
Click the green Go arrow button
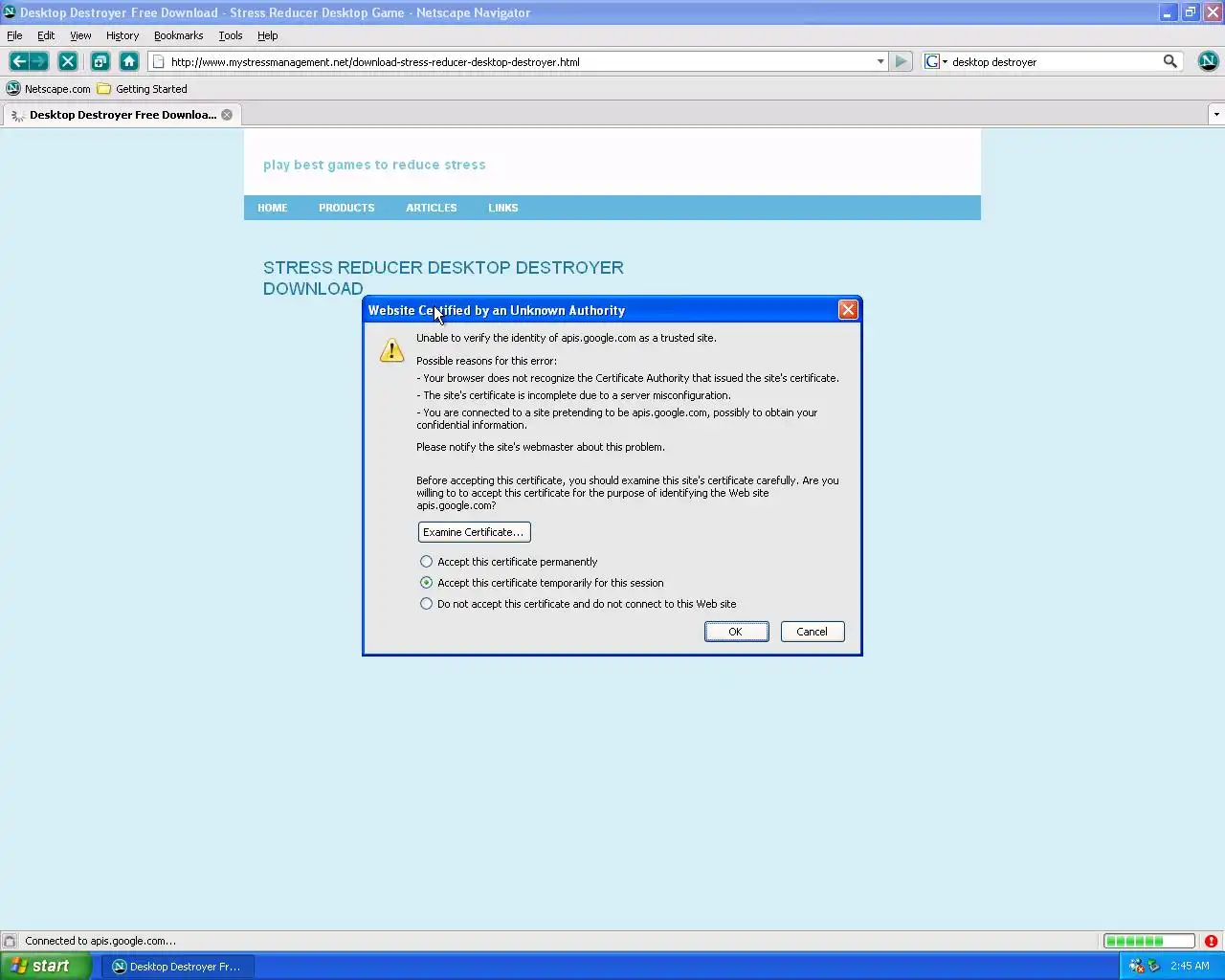(901, 61)
